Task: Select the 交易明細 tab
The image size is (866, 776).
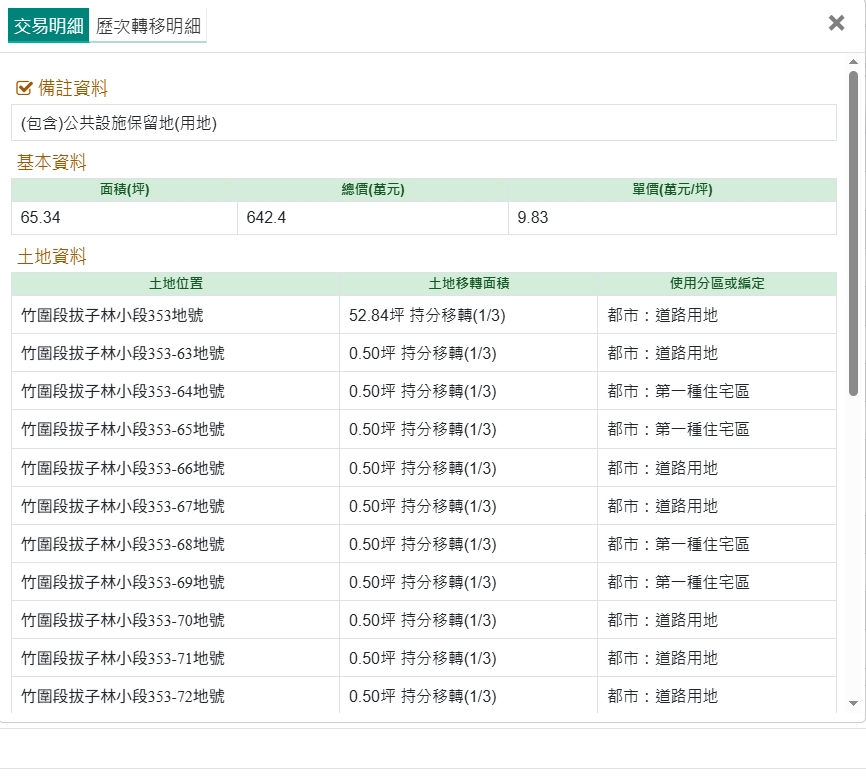Action: coord(48,26)
